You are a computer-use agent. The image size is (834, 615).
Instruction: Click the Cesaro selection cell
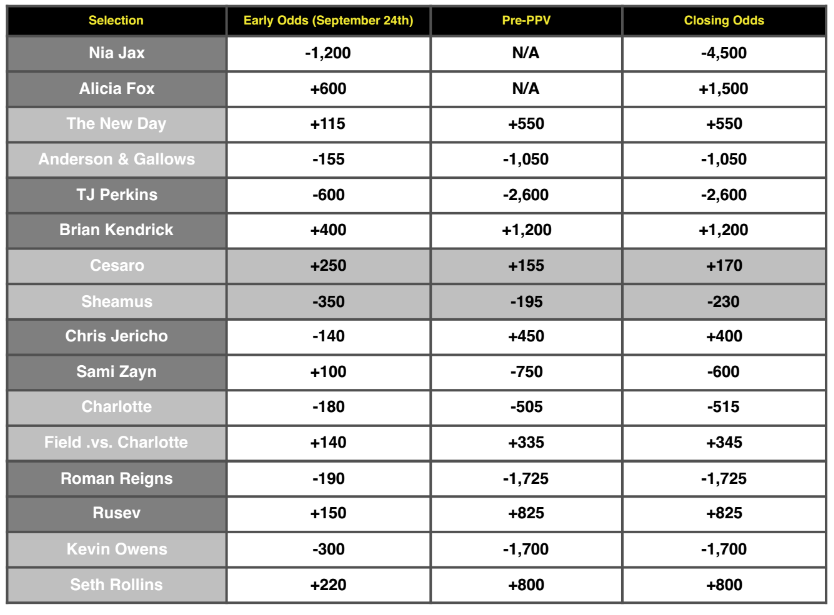(116, 266)
